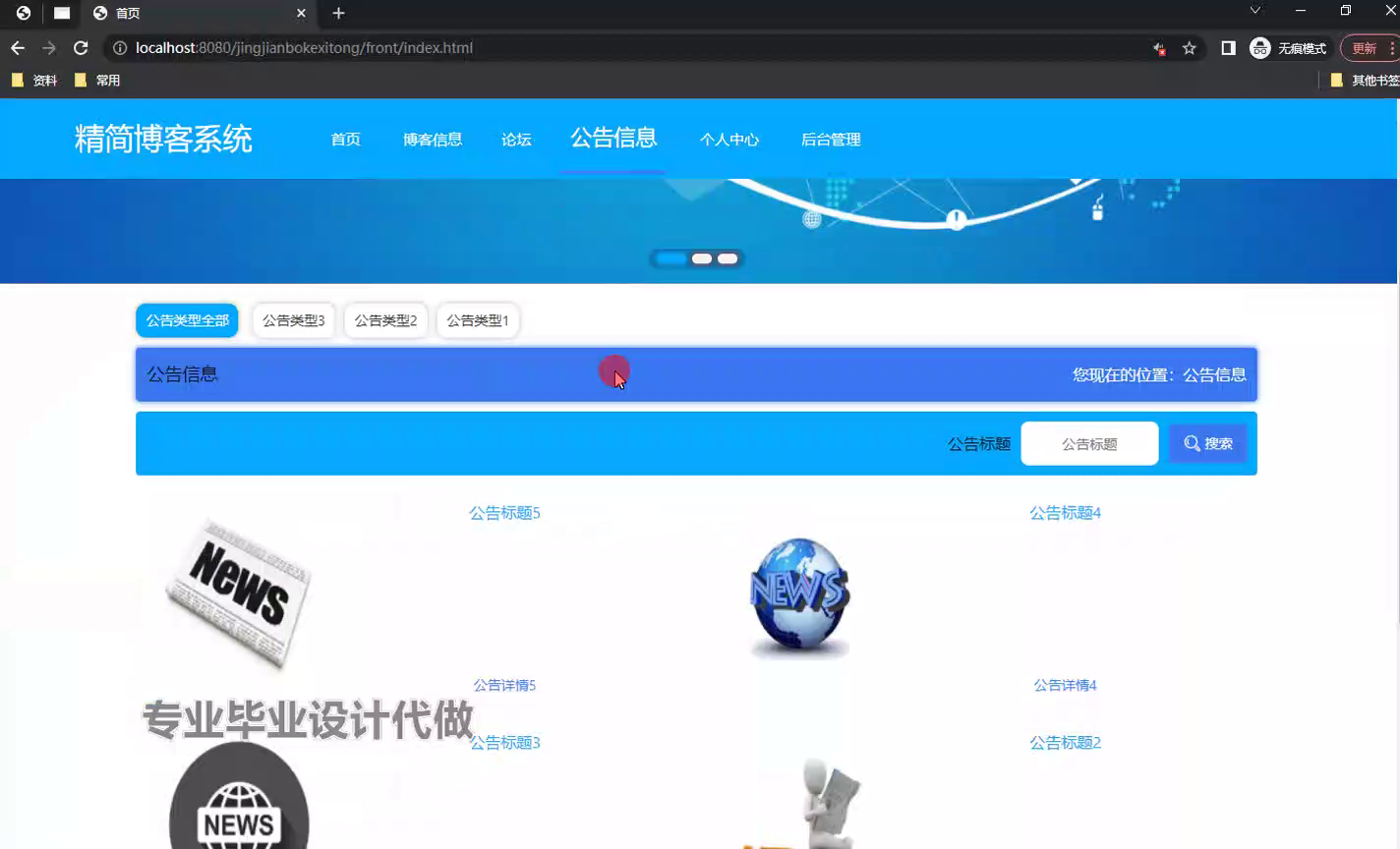Click the incognito 无痕模式 indicator
1400x849 pixels.
coord(1288,47)
